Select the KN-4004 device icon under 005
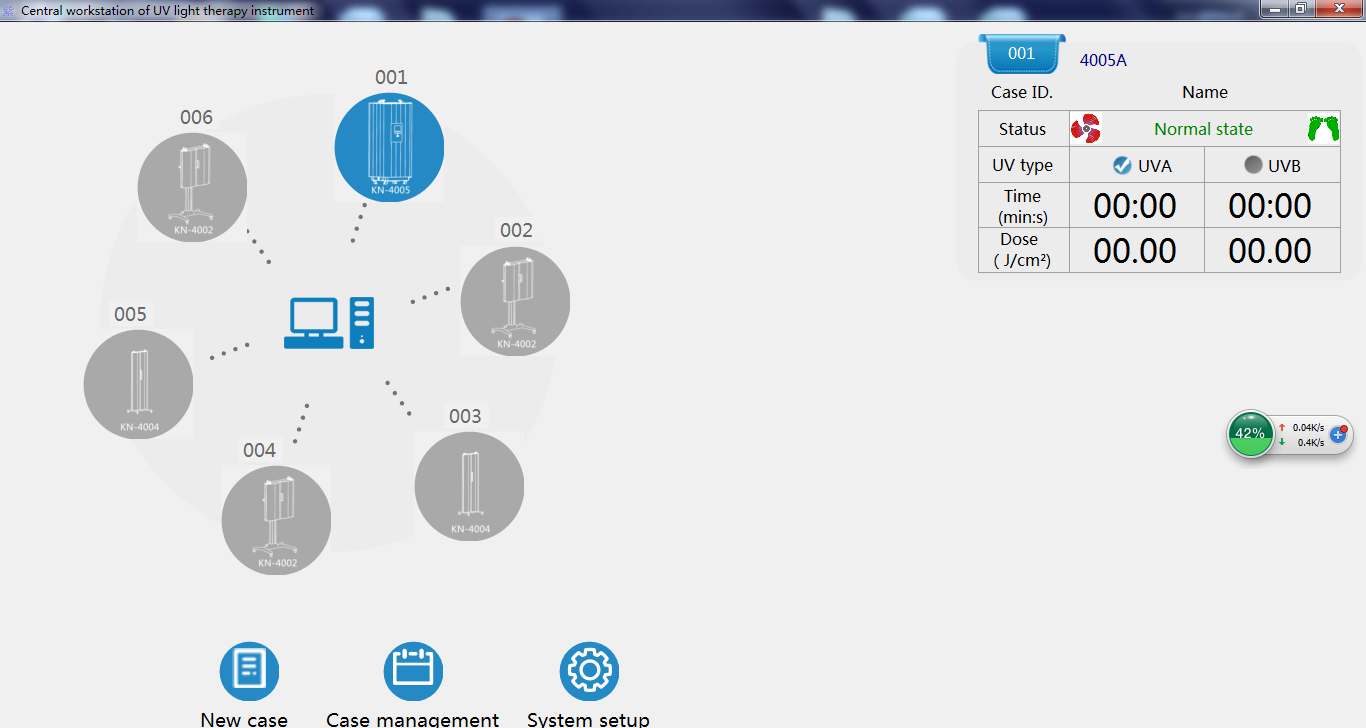The image size is (1366, 728). click(138, 384)
